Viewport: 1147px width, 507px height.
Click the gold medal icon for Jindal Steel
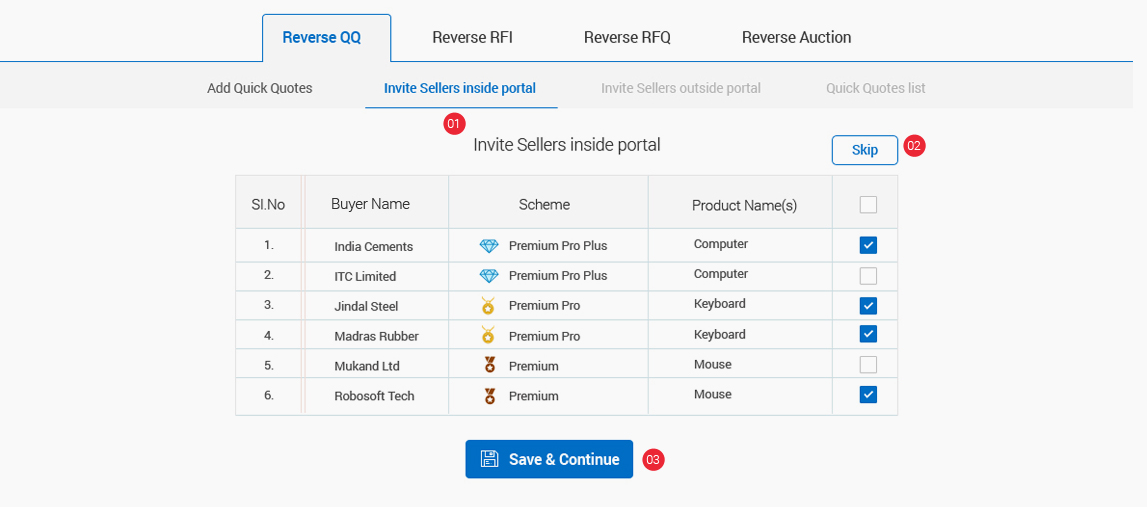pos(488,306)
